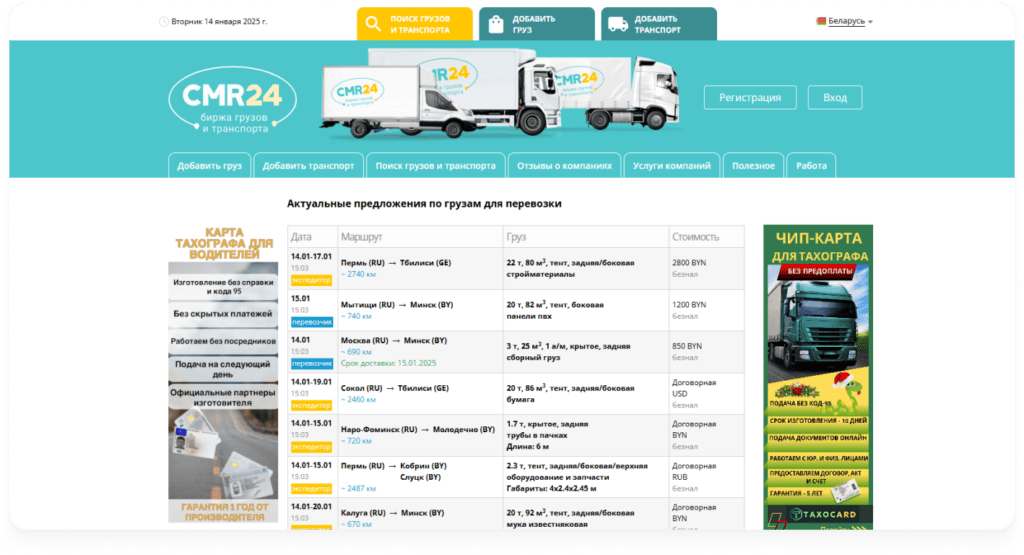Switch to the Отзывы о компаниях tab
This screenshot has height=555, width=1024.
(x=564, y=166)
